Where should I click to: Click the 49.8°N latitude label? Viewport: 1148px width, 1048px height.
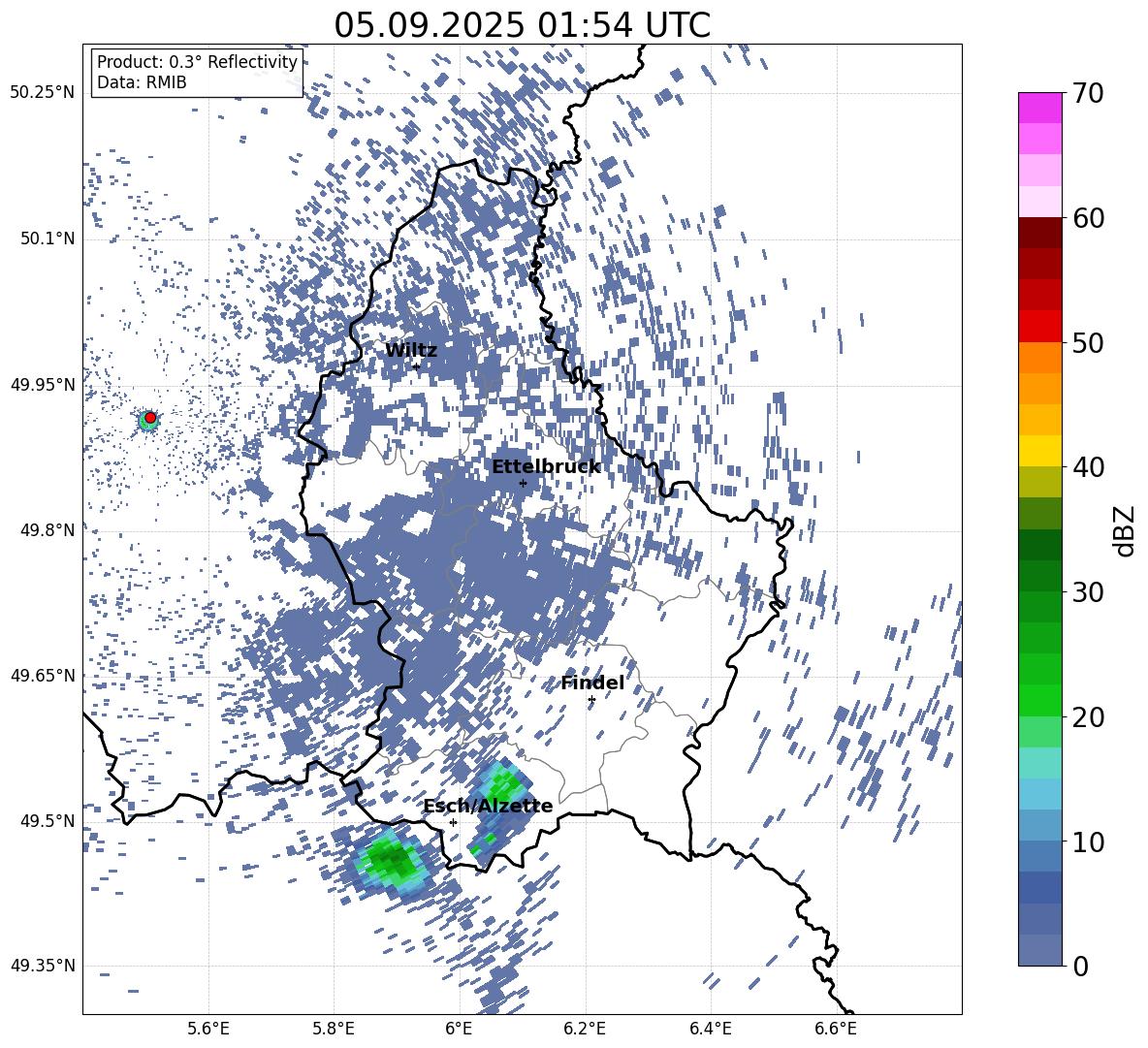click(x=48, y=530)
